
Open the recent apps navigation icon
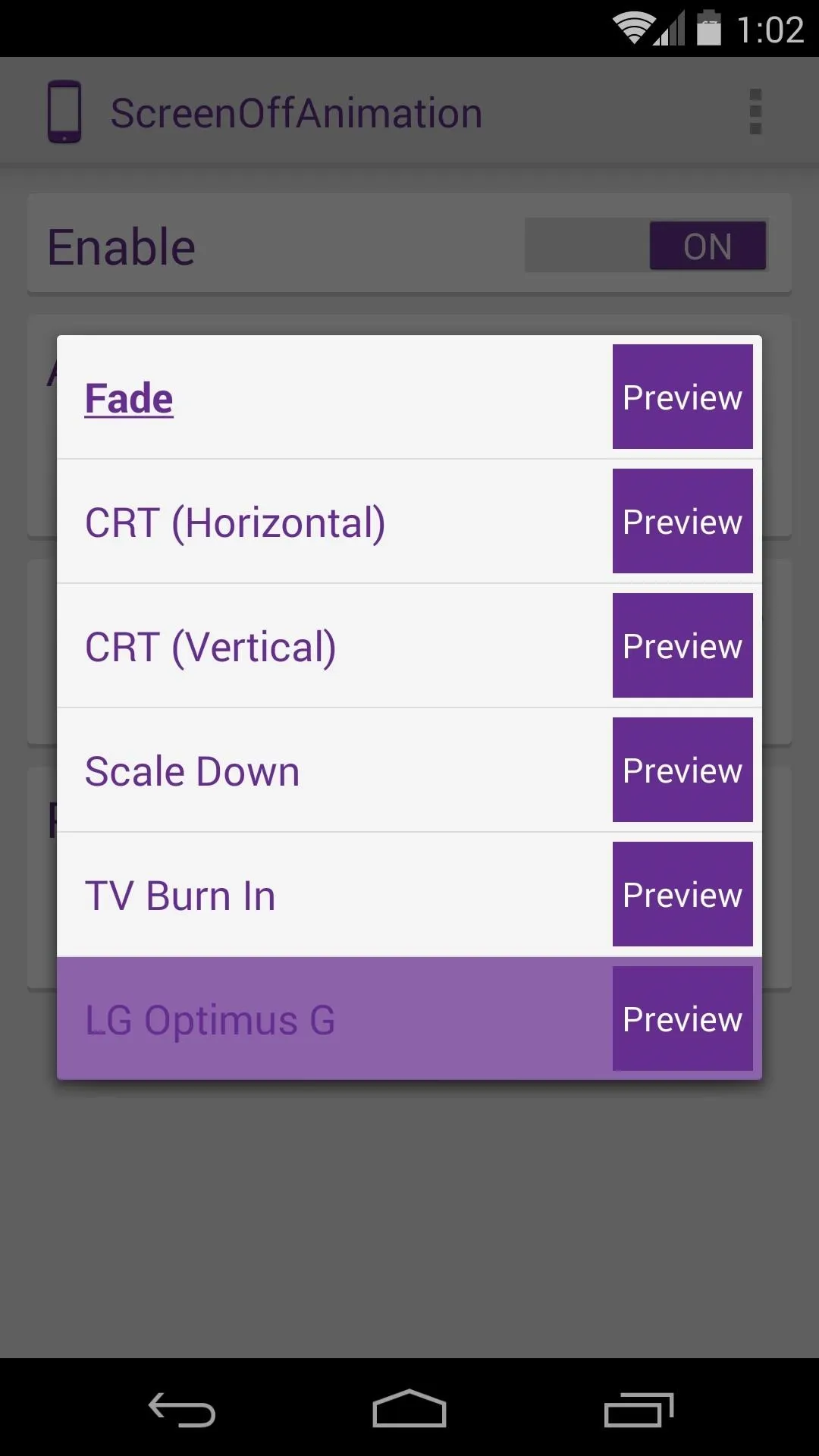(639, 1409)
